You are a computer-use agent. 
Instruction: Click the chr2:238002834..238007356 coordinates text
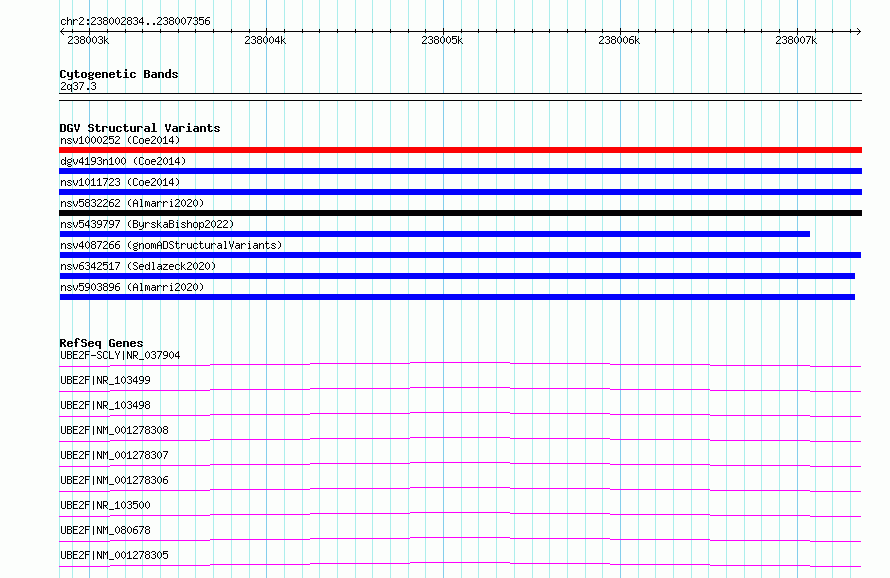pos(135,21)
